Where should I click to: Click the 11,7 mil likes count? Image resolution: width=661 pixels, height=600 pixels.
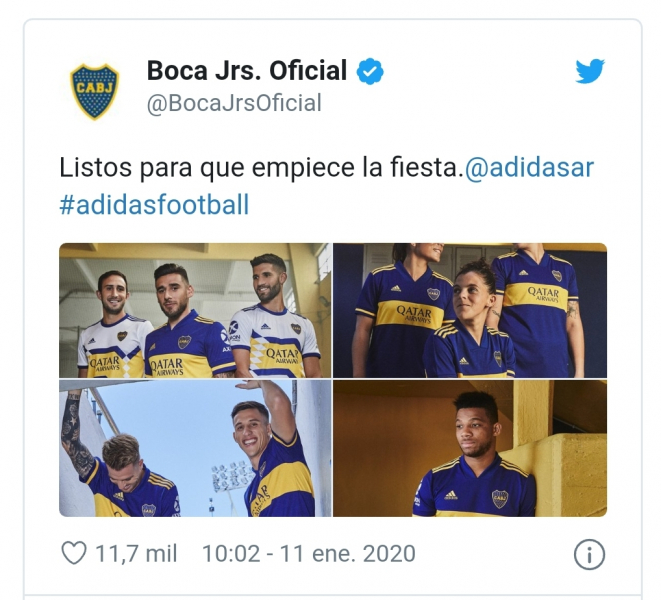(x=136, y=554)
